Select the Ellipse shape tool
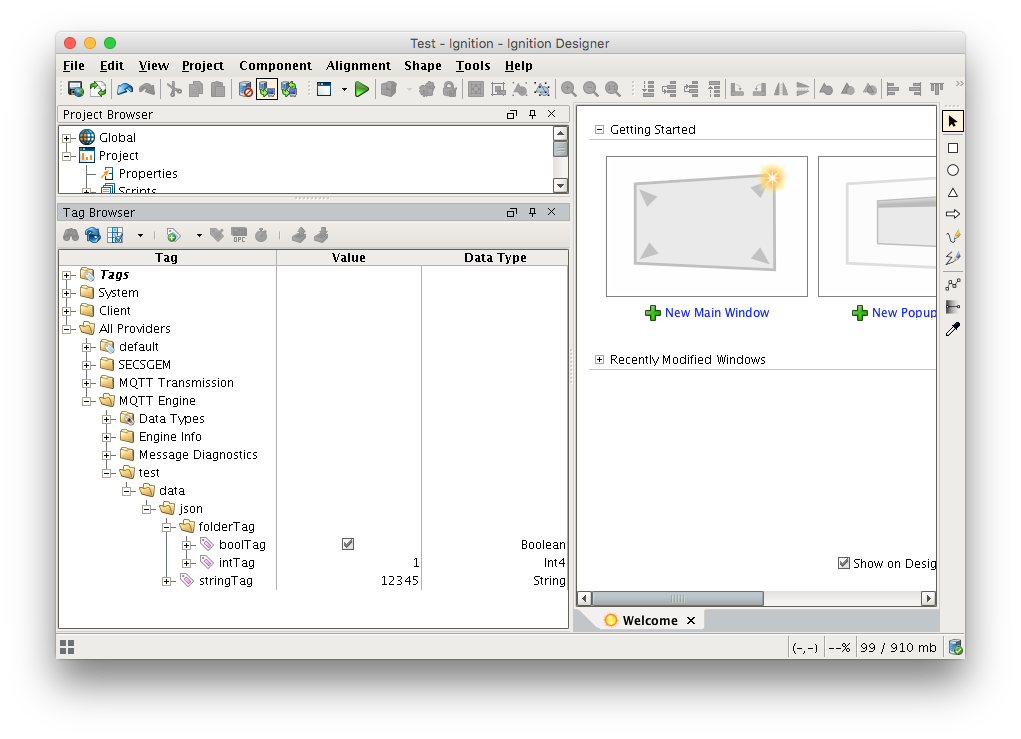This screenshot has height=739, width=1021. click(x=953, y=171)
